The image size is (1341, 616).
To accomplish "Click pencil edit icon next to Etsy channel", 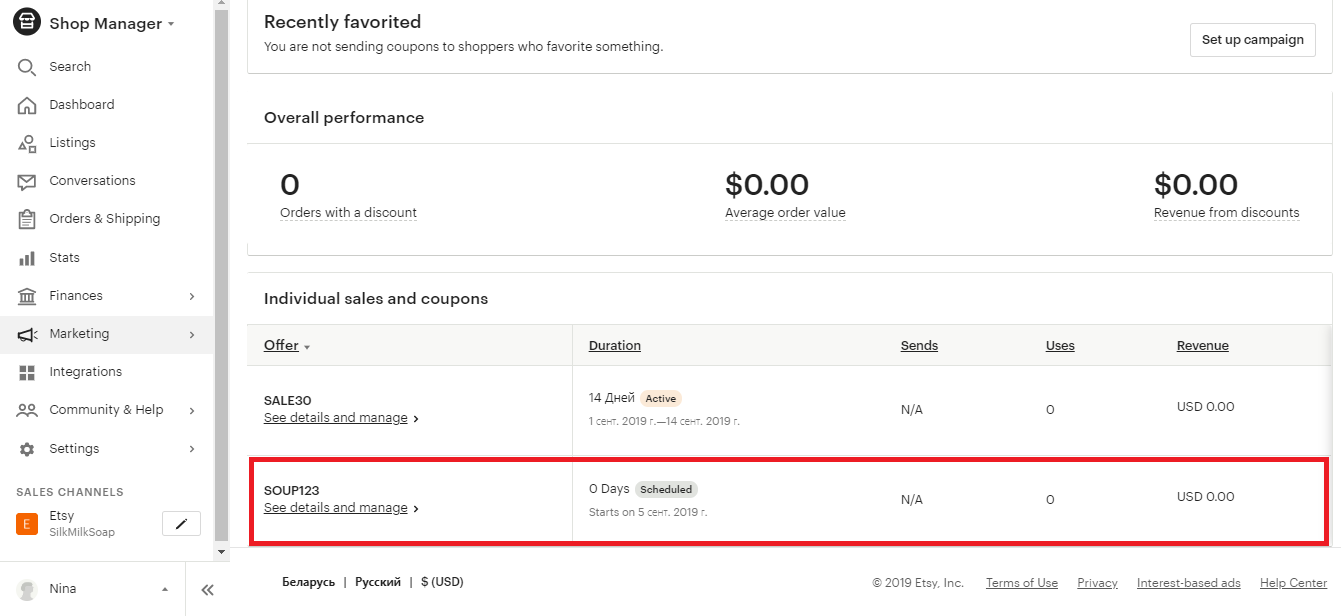I will click(181, 523).
